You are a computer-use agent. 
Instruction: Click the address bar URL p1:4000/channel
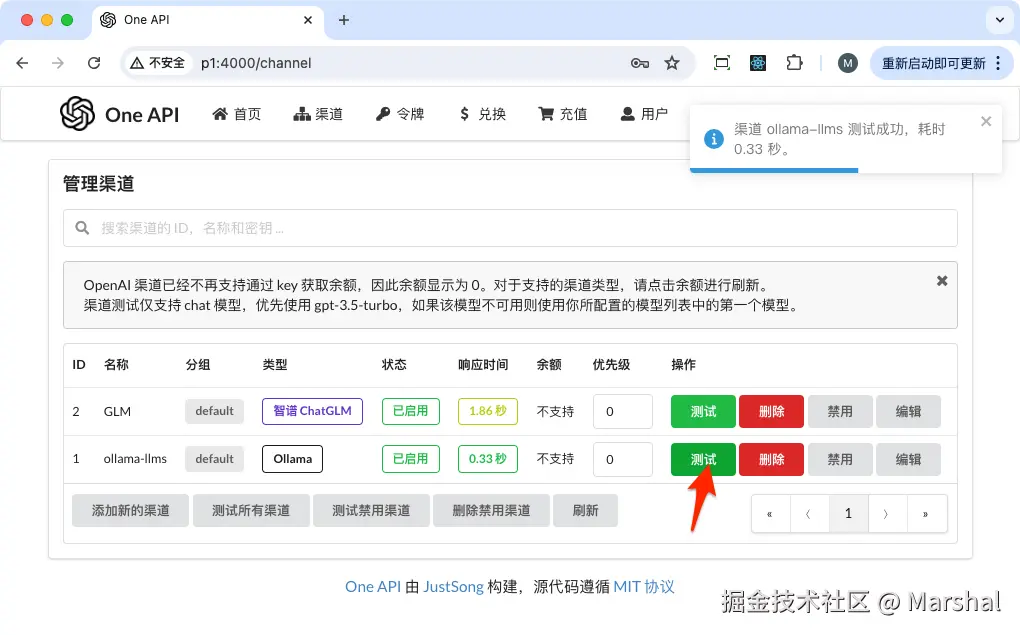pos(256,63)
